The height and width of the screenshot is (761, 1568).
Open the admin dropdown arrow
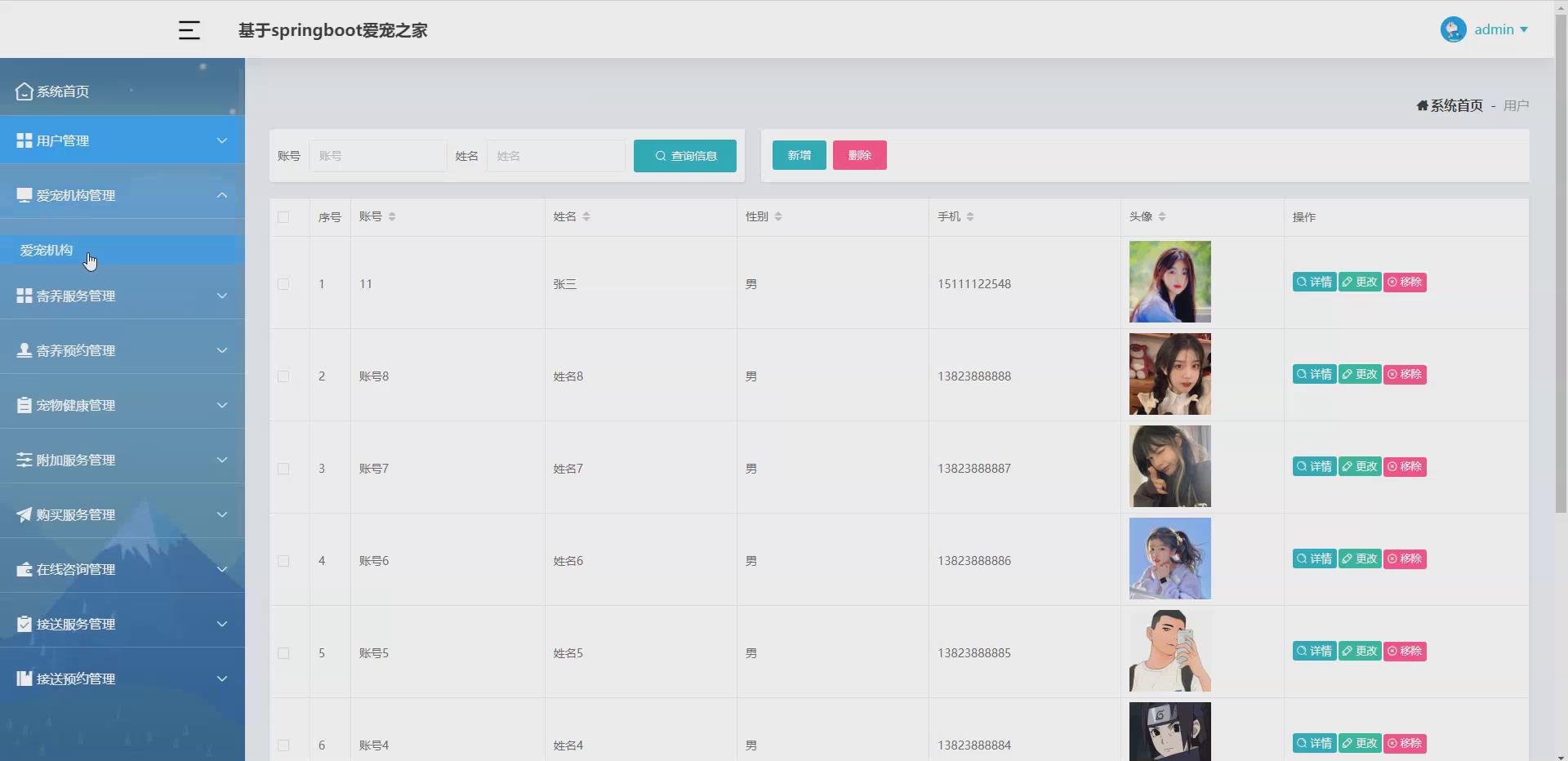click(x=1524, y=29)
